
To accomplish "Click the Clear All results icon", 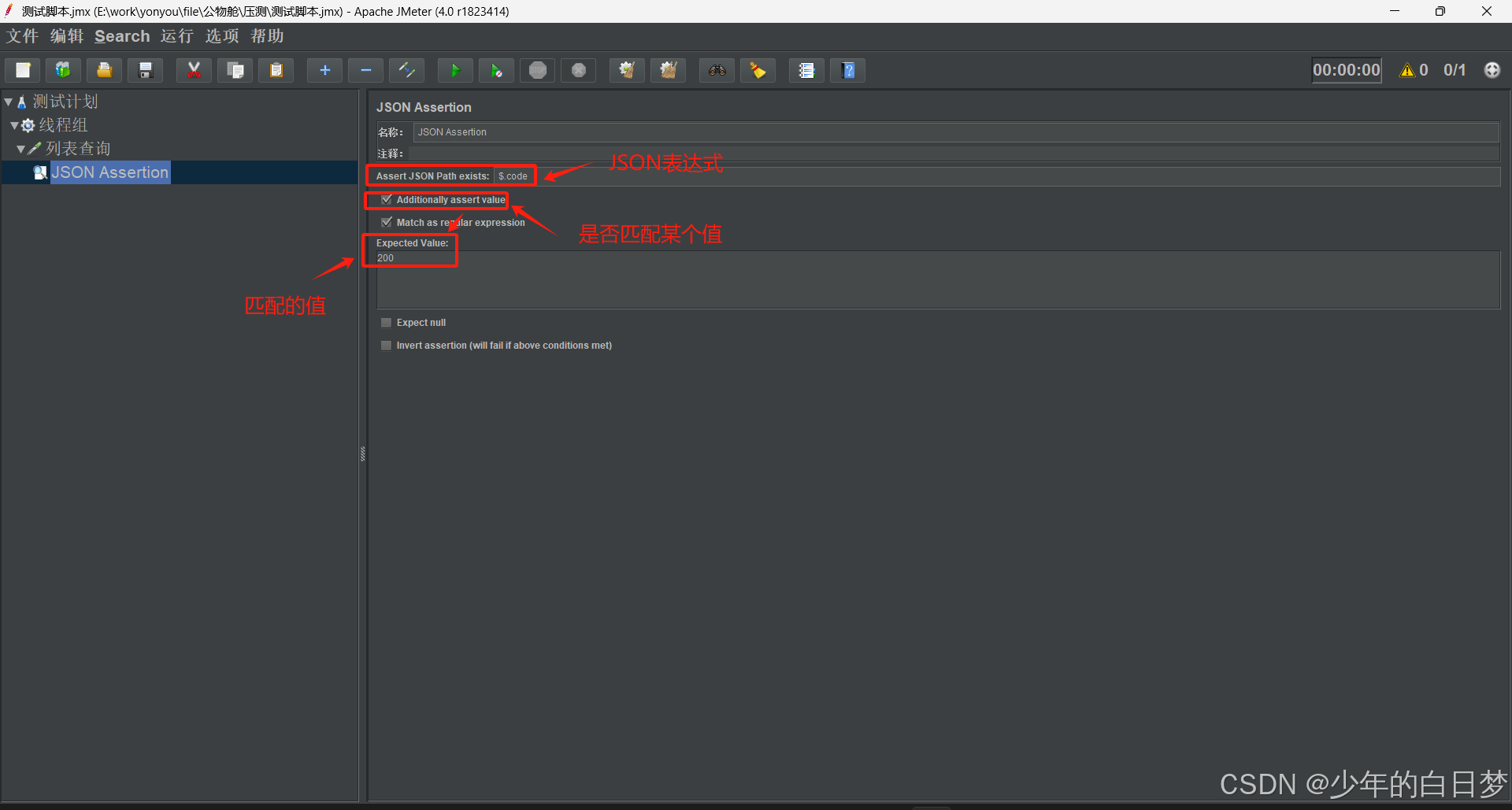I will pos(669,70).
